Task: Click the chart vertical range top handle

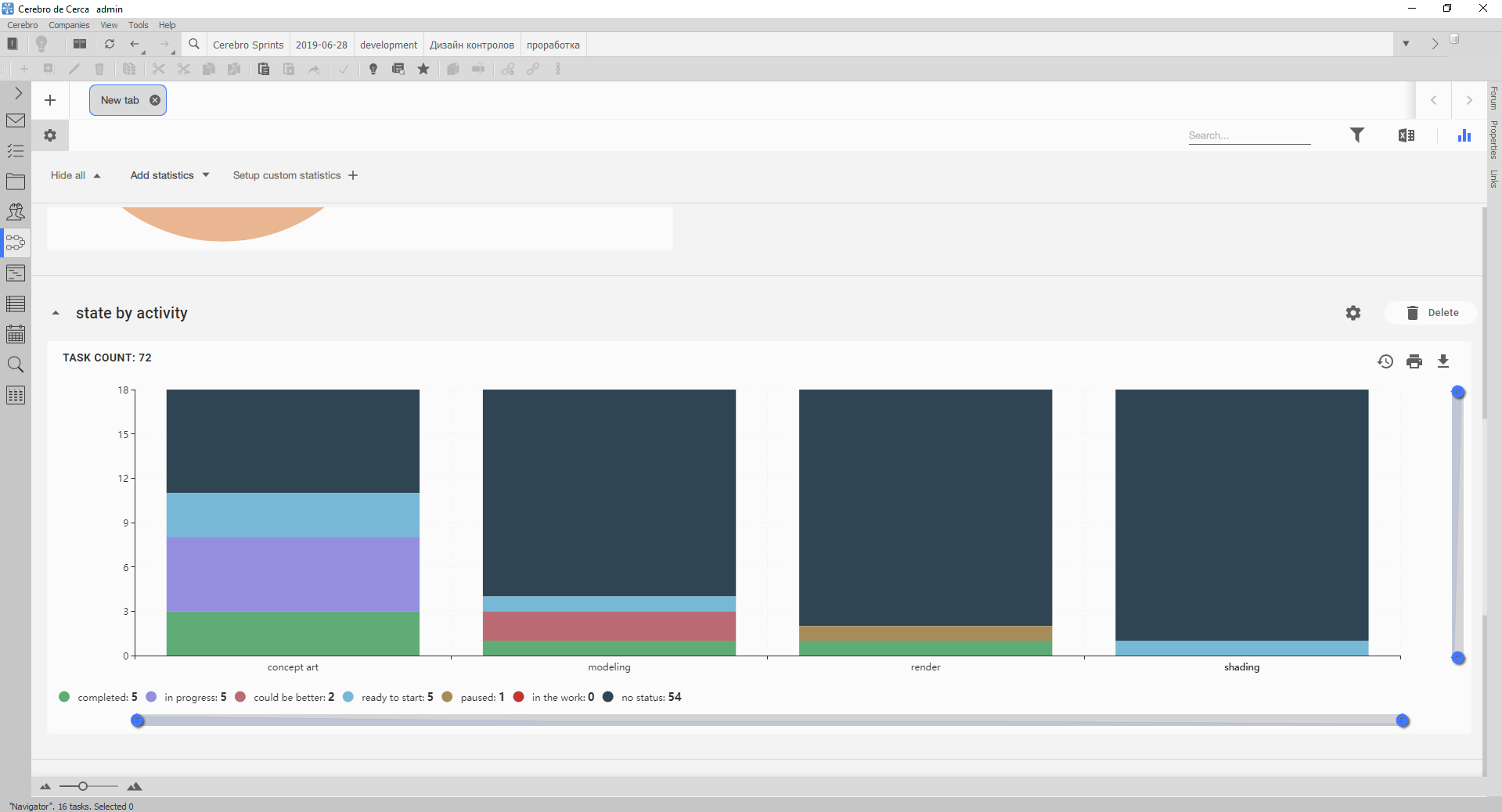Action: pos(1458,392)
